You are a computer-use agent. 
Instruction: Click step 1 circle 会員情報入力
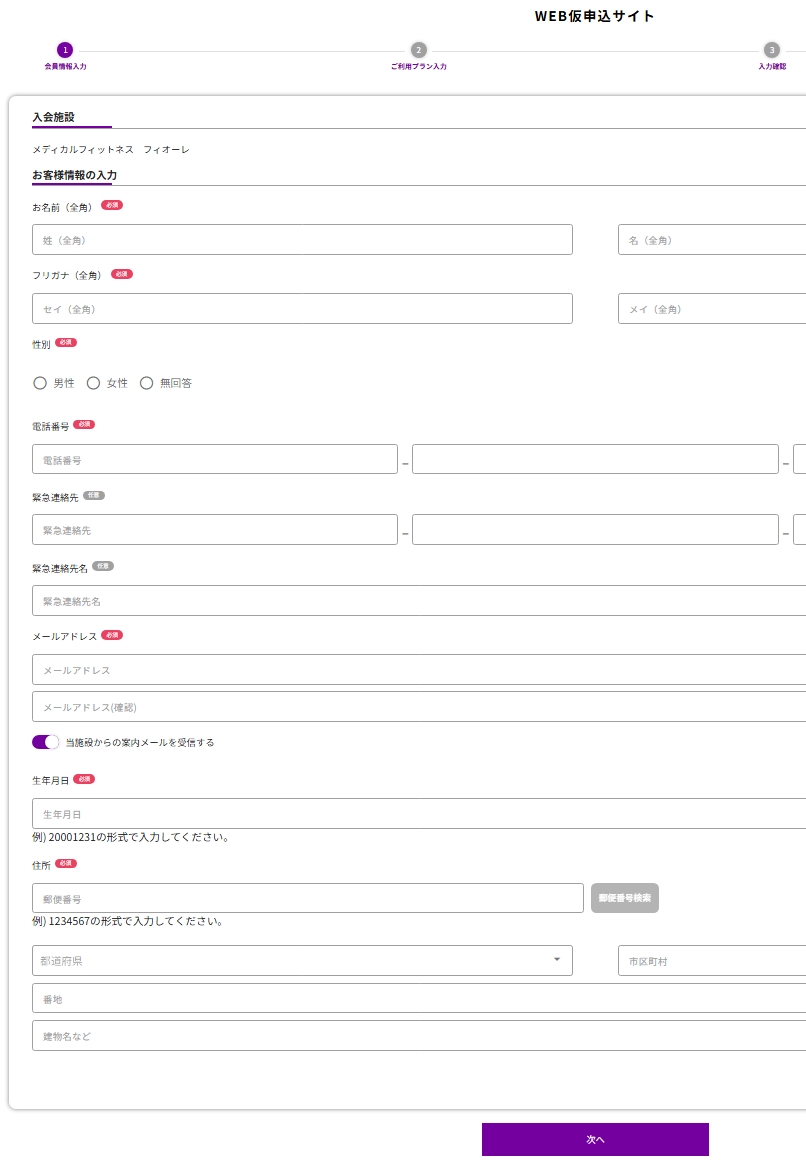coord(65,50)
